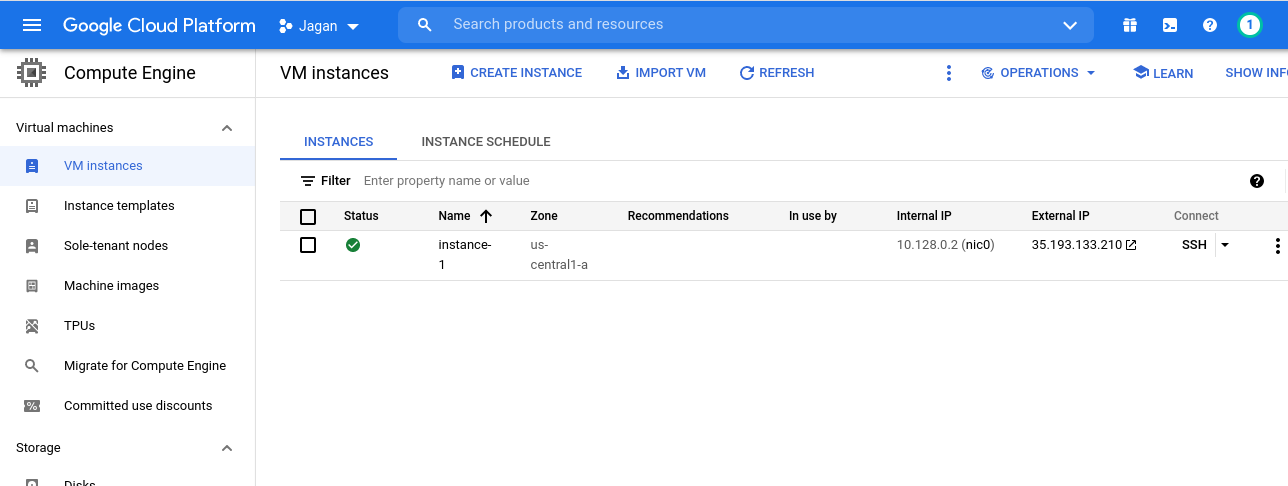Screen dimensions: 1288x486
Task: Open TPUs page
Action: click(79, 326)
